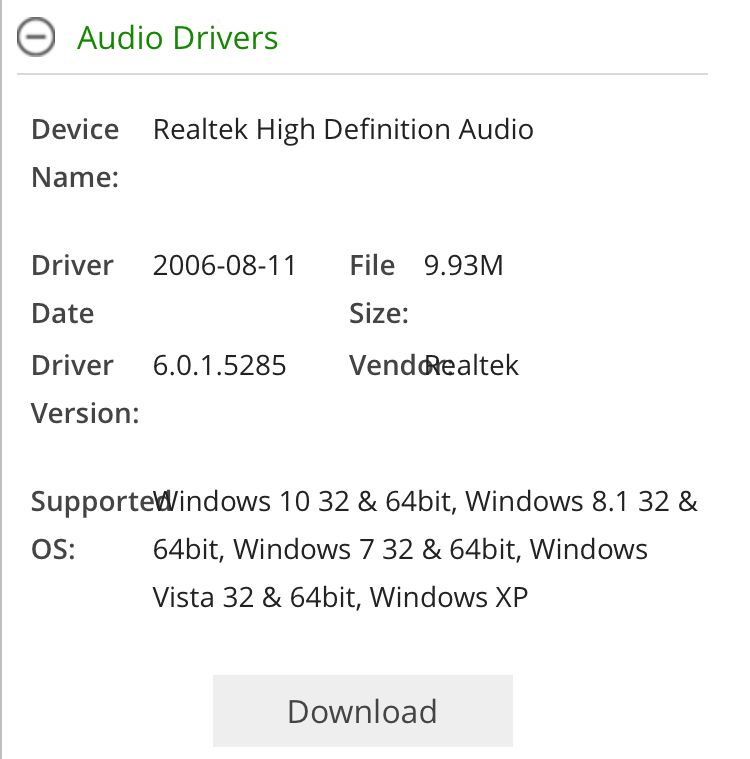Collapse the Audio Drivers section using minus icon
Image resolution: width=750 pixels, height=759 pixels.
37,38
